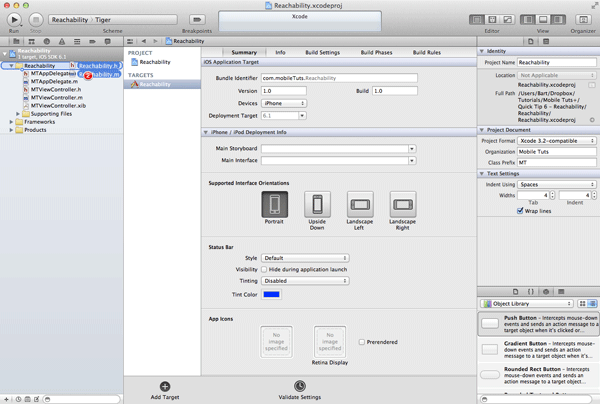Click the Add Target icon
The width and height of the screenshot is (600, 404).
point(165,387)
